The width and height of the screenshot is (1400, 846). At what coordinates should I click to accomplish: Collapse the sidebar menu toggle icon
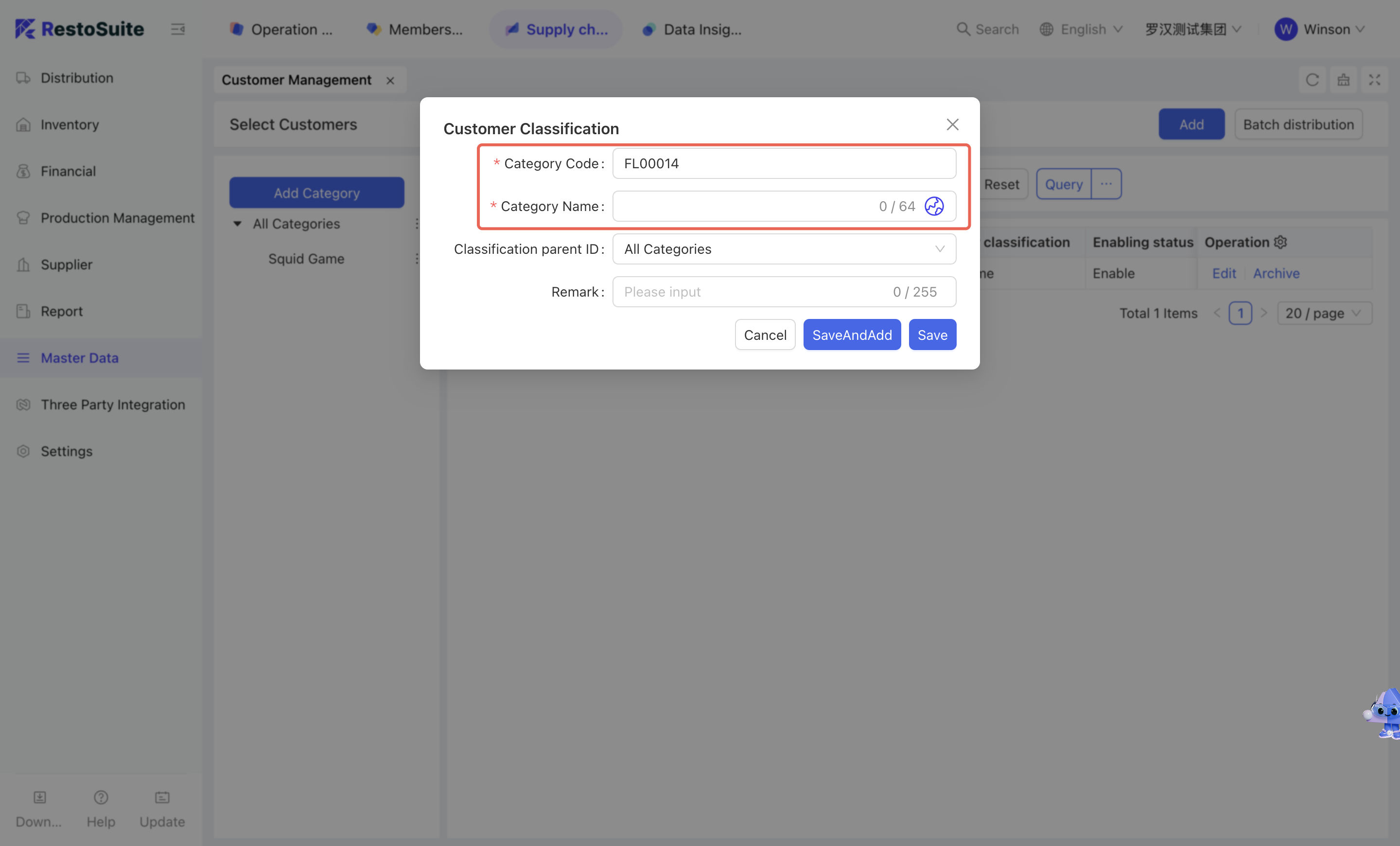[178, 29]
